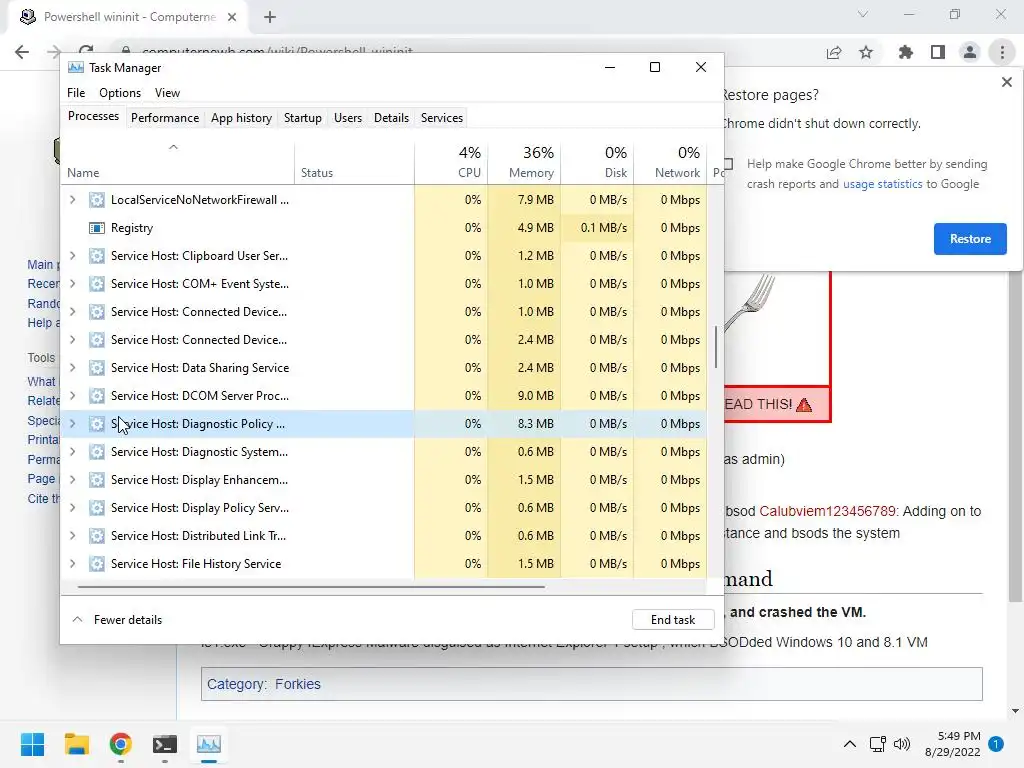Image resolution: width=1024 pixels, height=768 pixels.
Task: Open the usage statistics link
Action: click(x=882, y=184)
